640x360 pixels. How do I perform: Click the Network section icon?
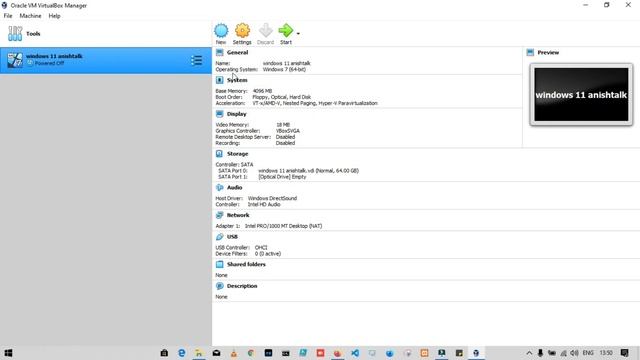tap(220, 215)
